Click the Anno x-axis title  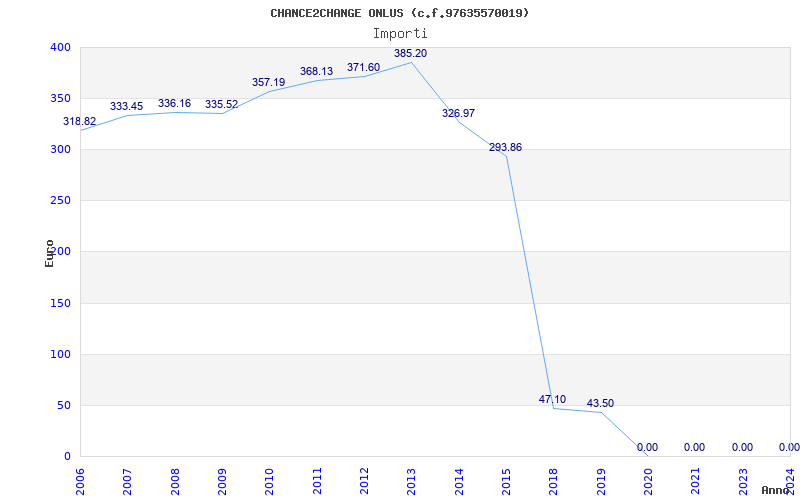775,490
